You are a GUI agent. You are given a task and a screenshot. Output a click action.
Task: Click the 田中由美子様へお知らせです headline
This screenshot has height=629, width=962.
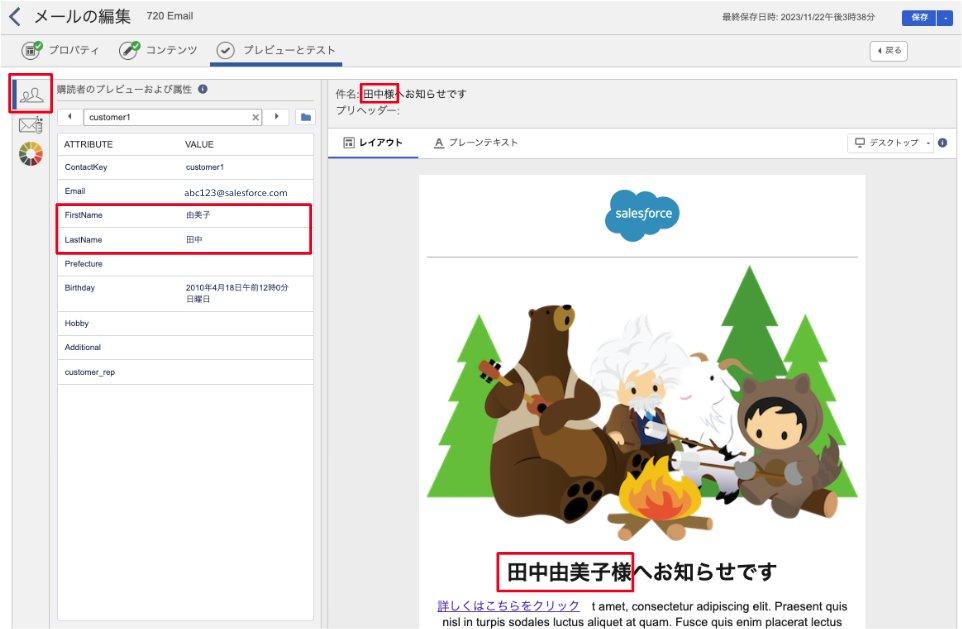(642, 572)
